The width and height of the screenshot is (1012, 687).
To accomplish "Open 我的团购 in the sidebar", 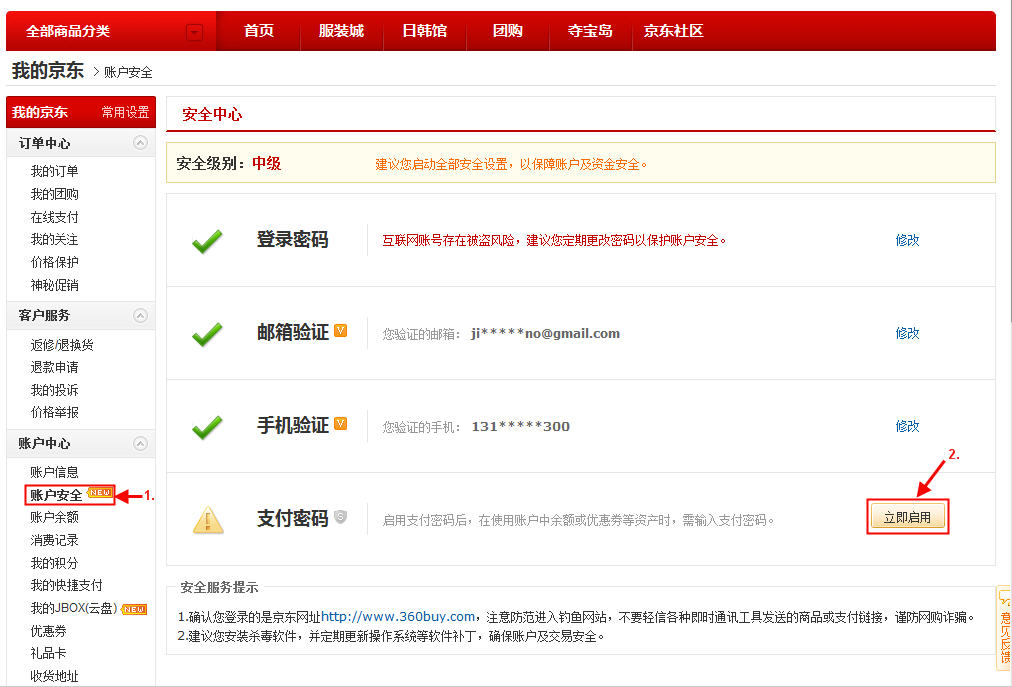I will [54, 194].
